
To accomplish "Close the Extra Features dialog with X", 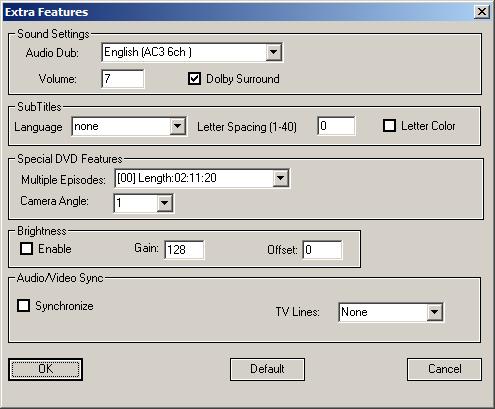I will [482, 12].
